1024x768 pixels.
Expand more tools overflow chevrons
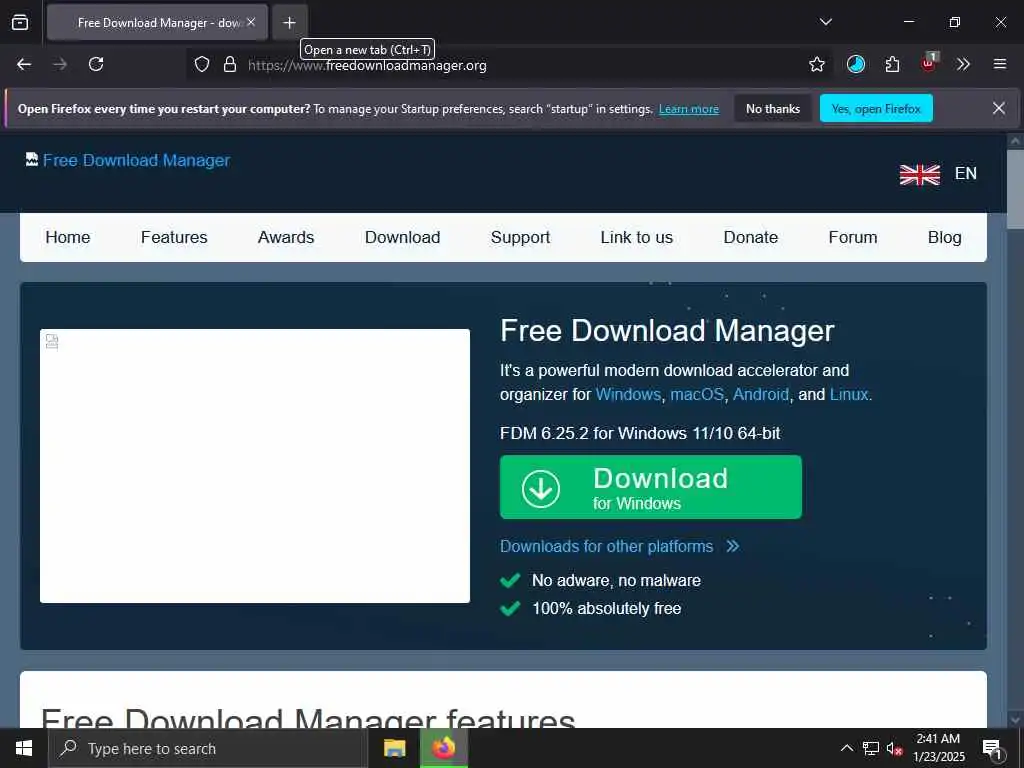[963, 64]
